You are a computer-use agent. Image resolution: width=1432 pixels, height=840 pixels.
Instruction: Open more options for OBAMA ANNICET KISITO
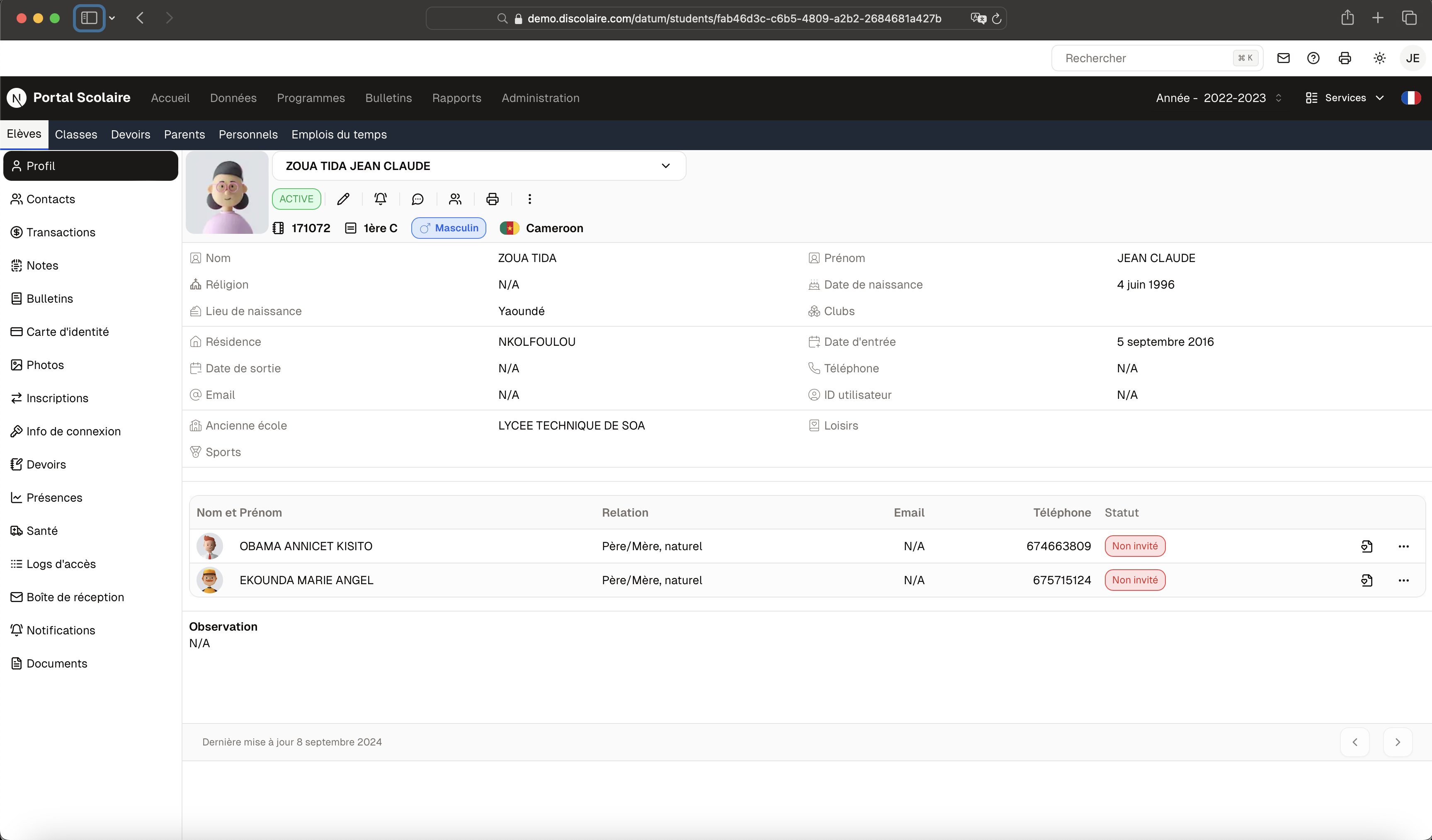point(1403,546)
